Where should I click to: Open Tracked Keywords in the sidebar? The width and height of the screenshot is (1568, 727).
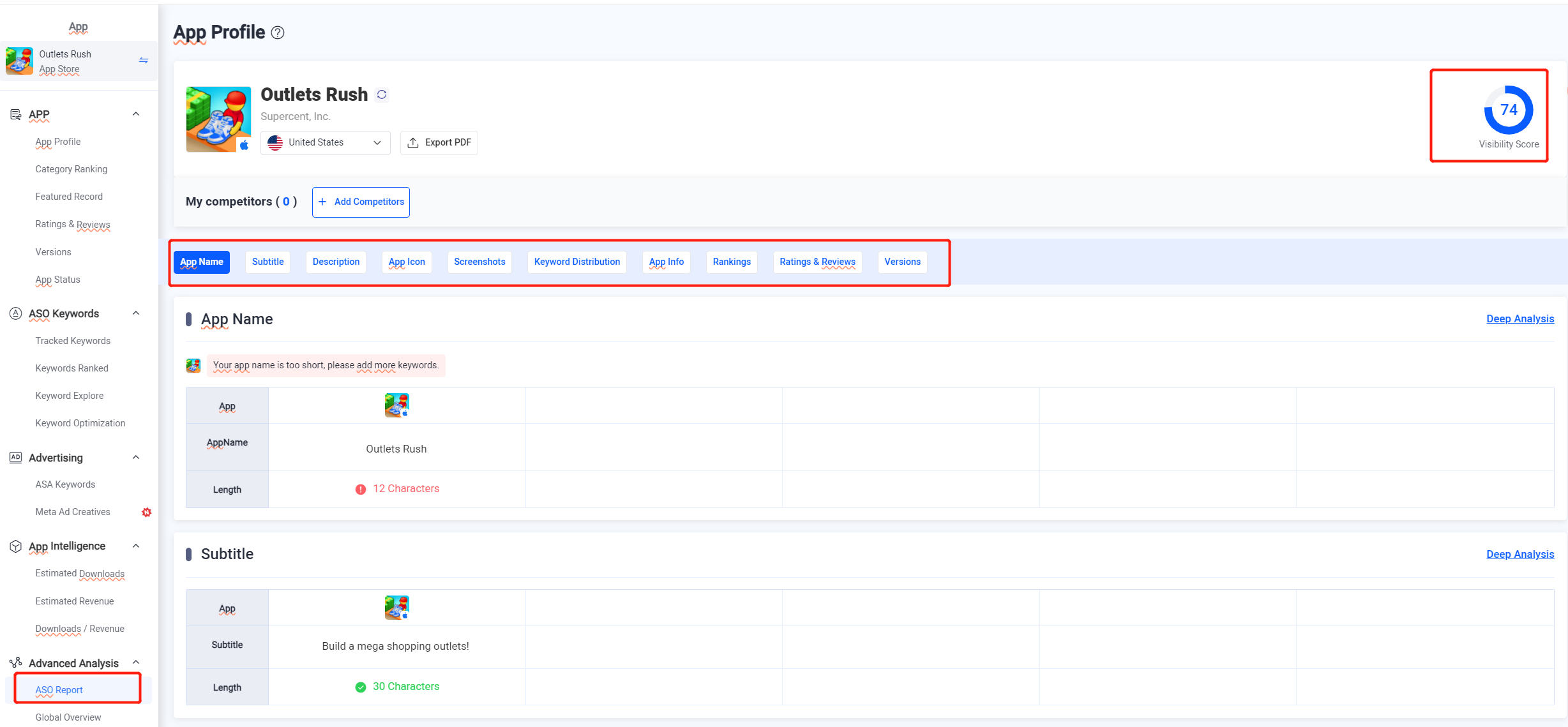(x=73, y=341)
